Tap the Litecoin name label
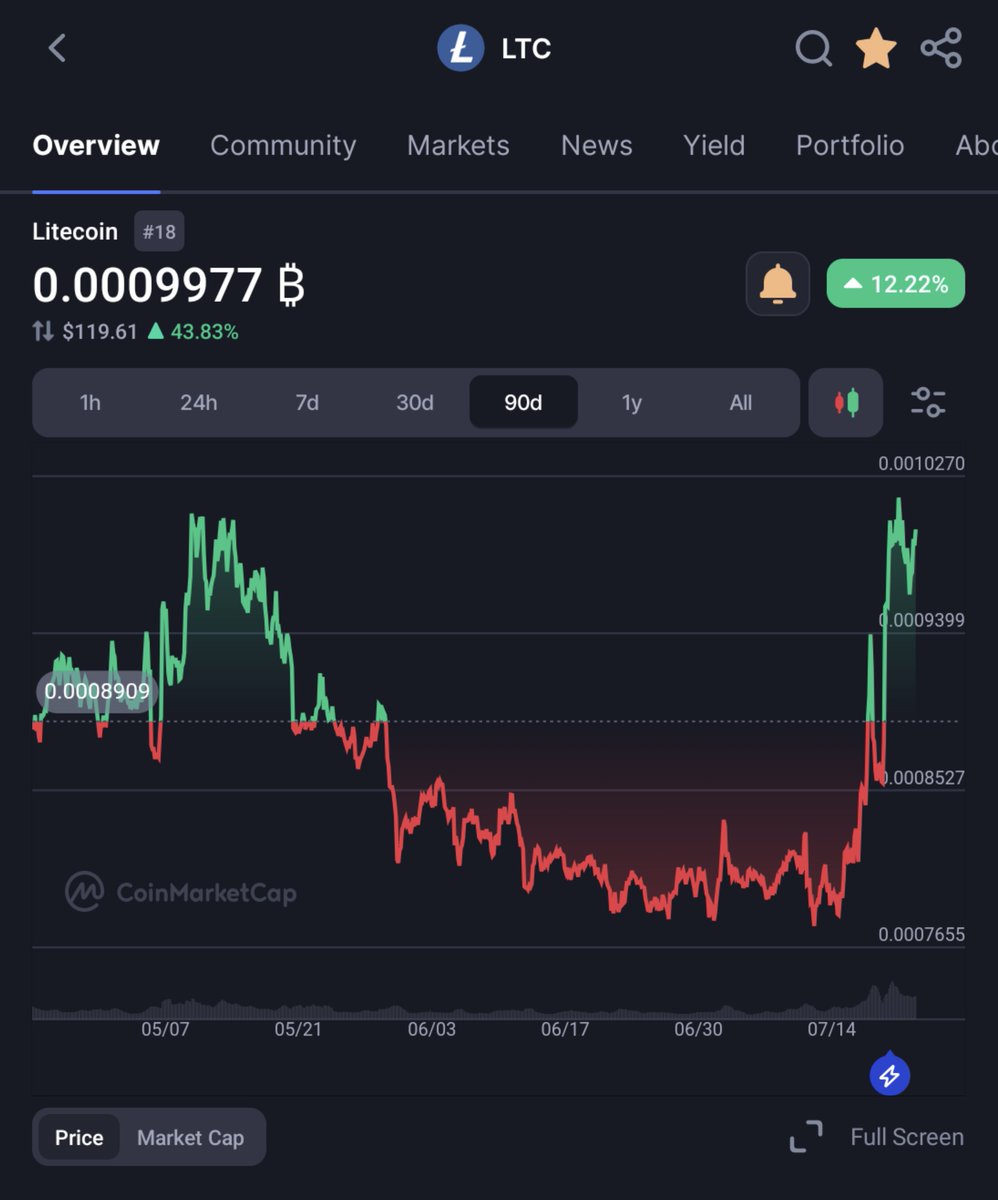The image size is (998, 1200). coord(75,232)
